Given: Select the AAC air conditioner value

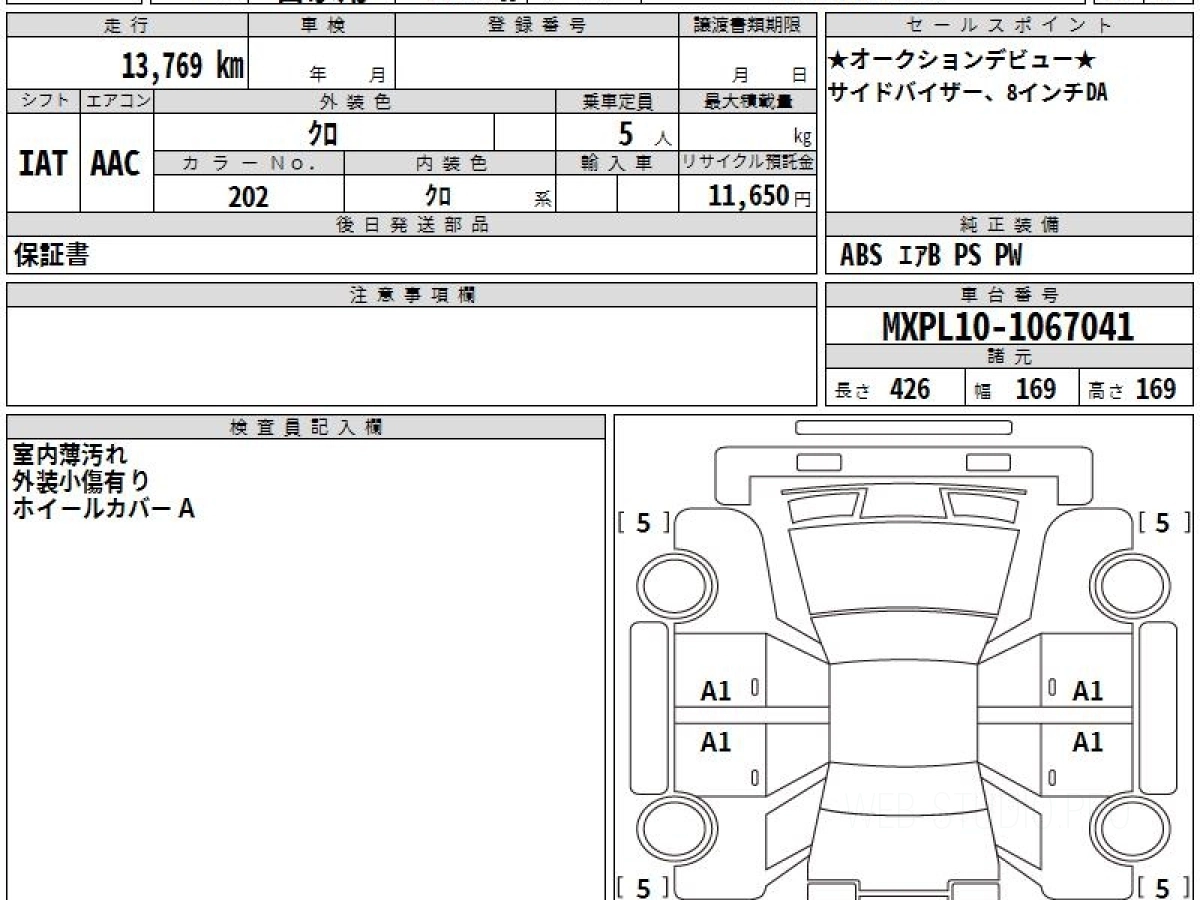Looking at the screenshot, I should click(x=116, y=163).
